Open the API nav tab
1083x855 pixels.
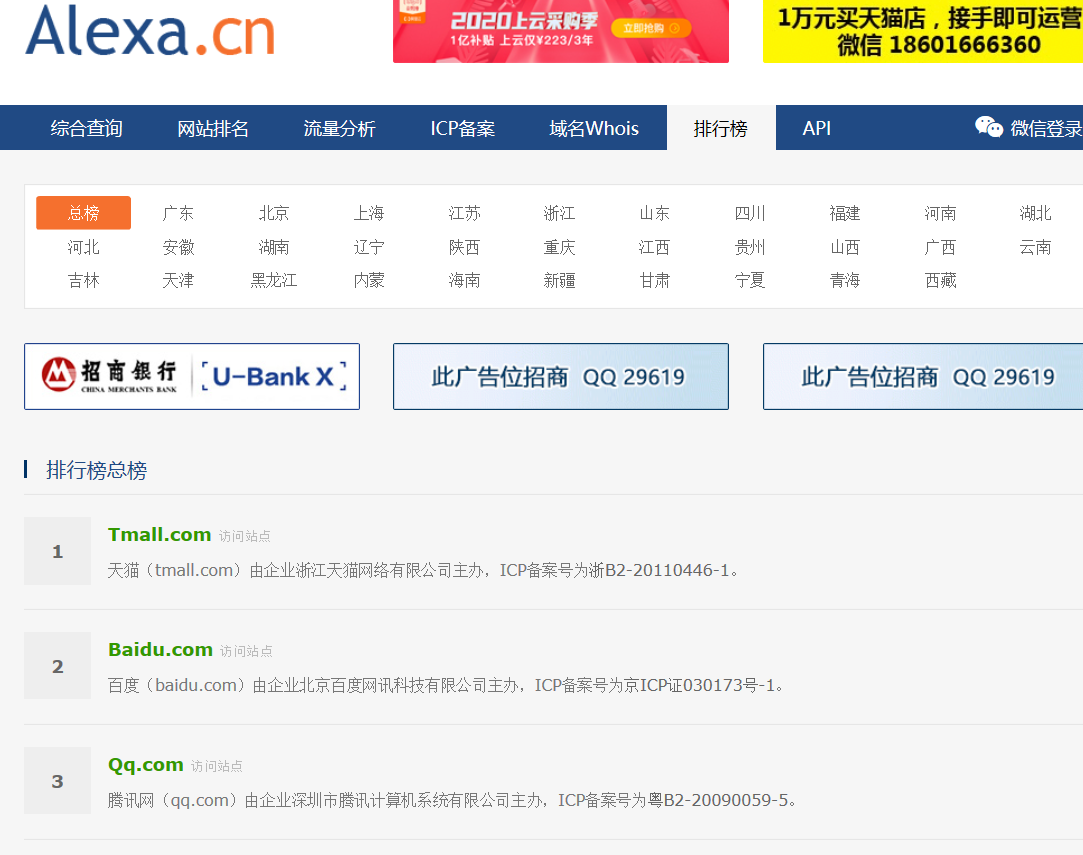click(x=816, y=128)
